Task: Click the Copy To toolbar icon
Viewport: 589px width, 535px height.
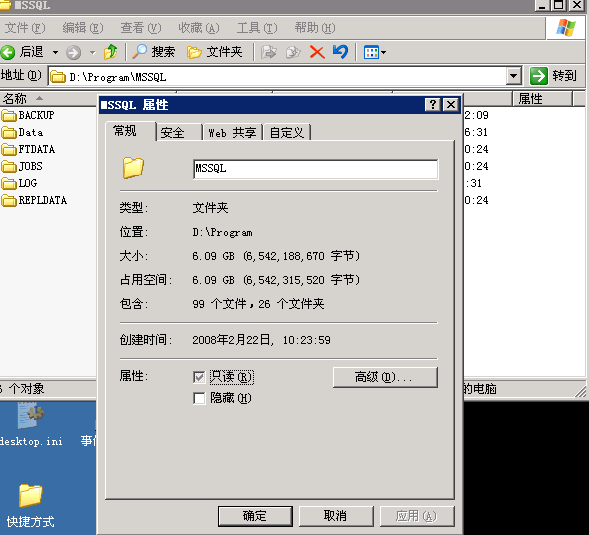Action: click(293, 52)
